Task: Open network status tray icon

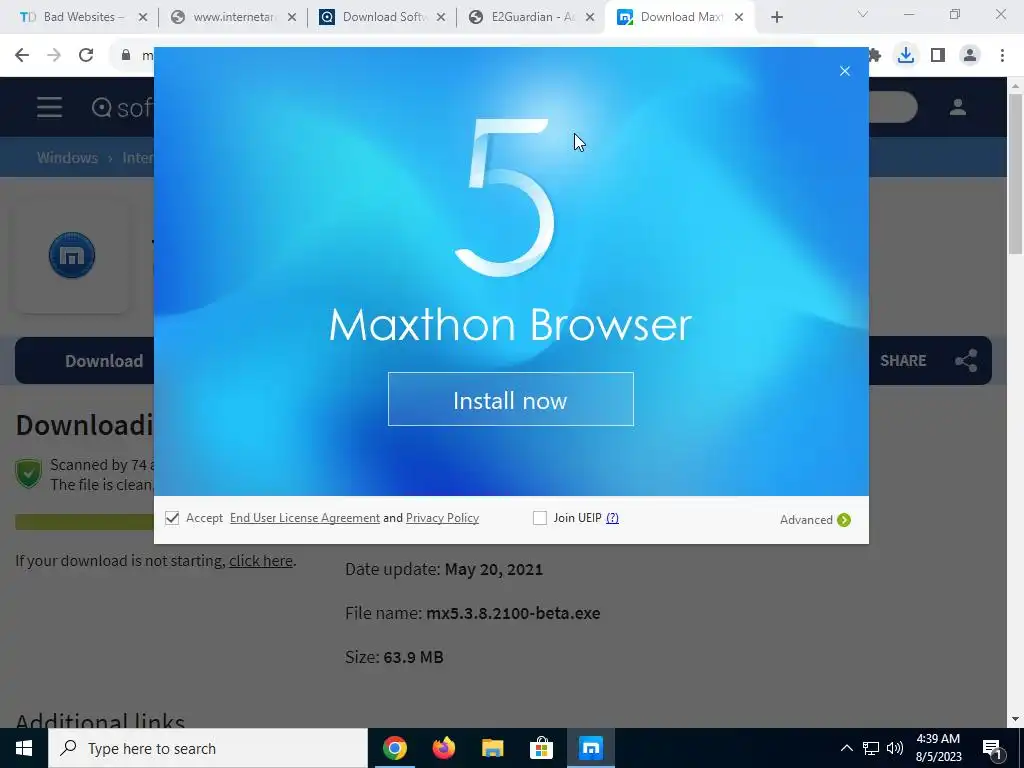Action: click(x=871, y=748)
